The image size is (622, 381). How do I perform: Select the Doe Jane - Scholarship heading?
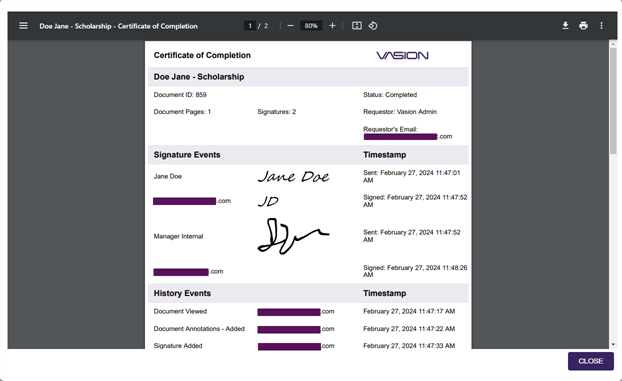199,77
